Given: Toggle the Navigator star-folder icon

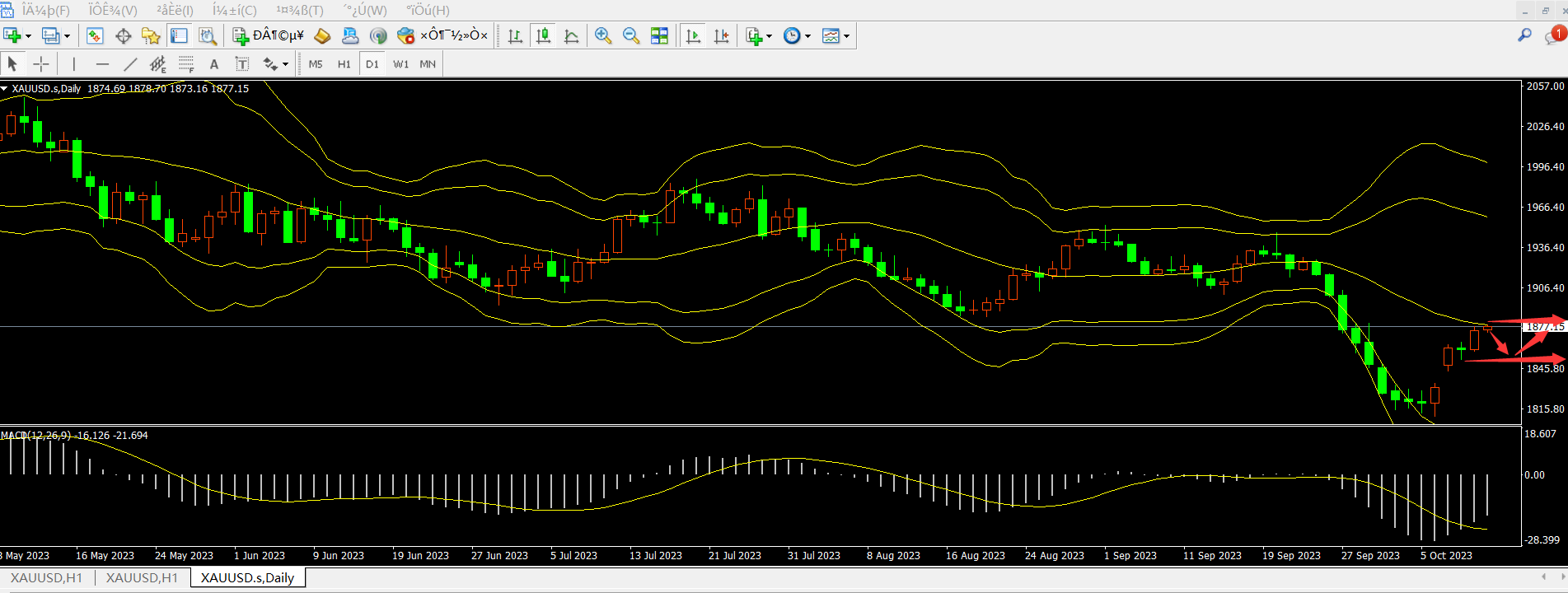Looking at the screenshot, I should tap(151, 35).
